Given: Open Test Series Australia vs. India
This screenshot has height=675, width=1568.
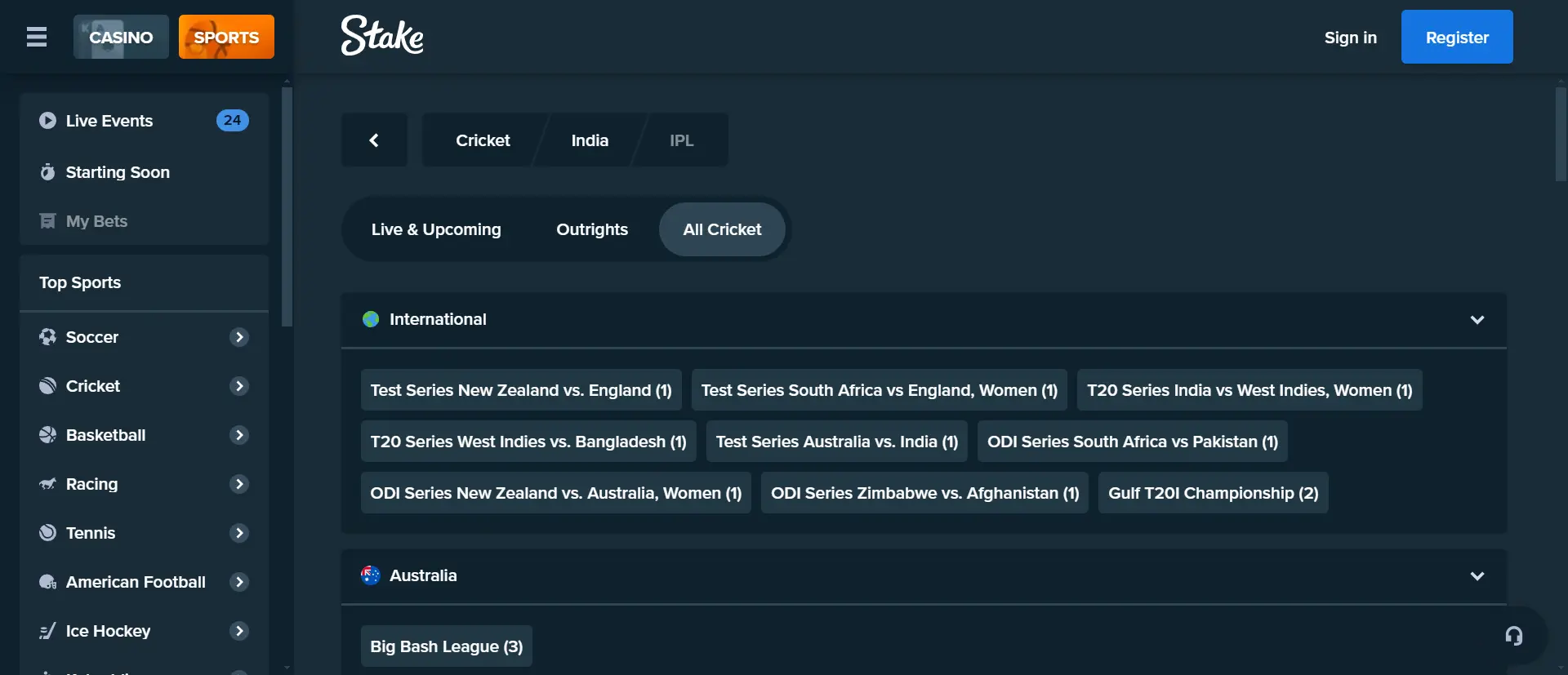Looking at the screenshot, I should (837, 442).
